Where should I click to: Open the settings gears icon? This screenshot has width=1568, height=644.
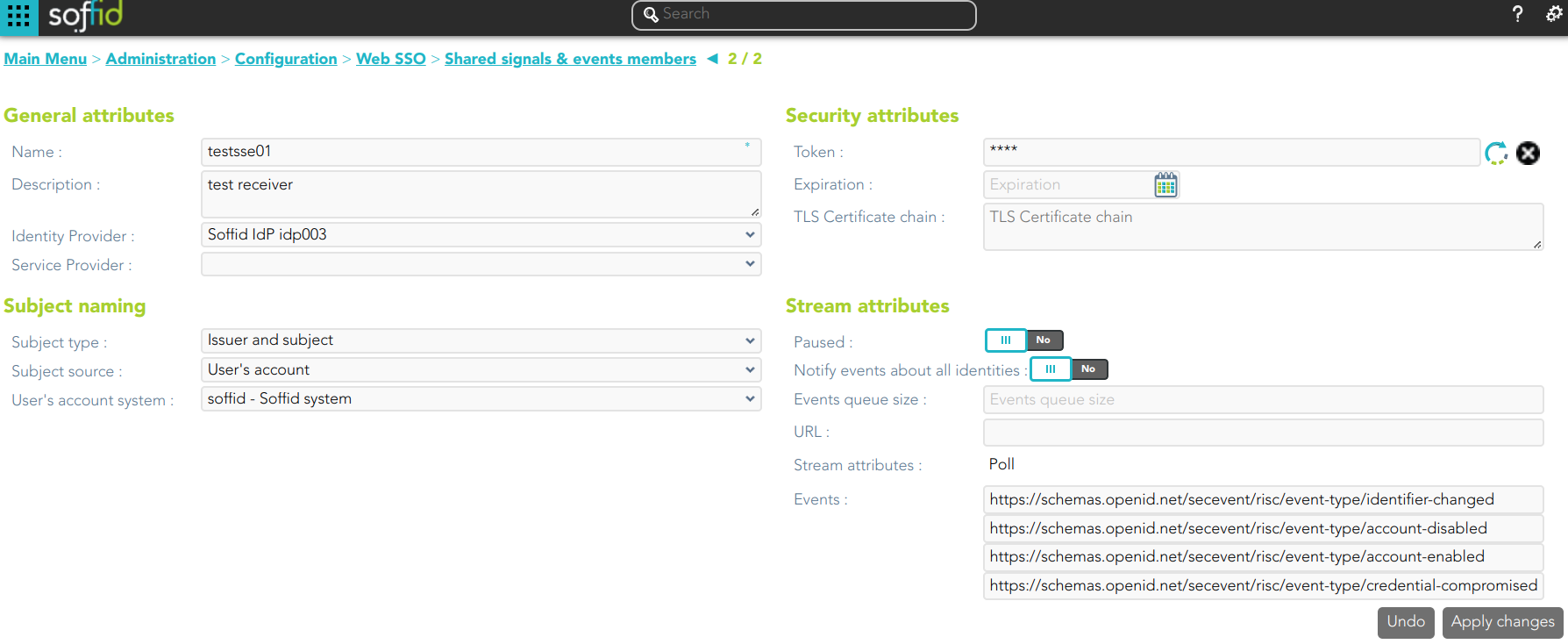tap(1554, 14)
